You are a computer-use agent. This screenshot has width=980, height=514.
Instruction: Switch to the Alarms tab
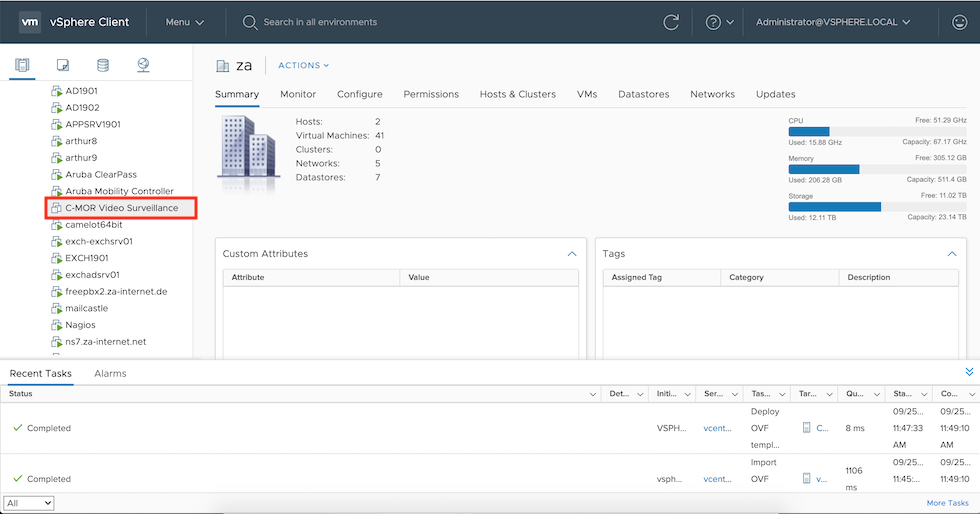click(110, 373)
